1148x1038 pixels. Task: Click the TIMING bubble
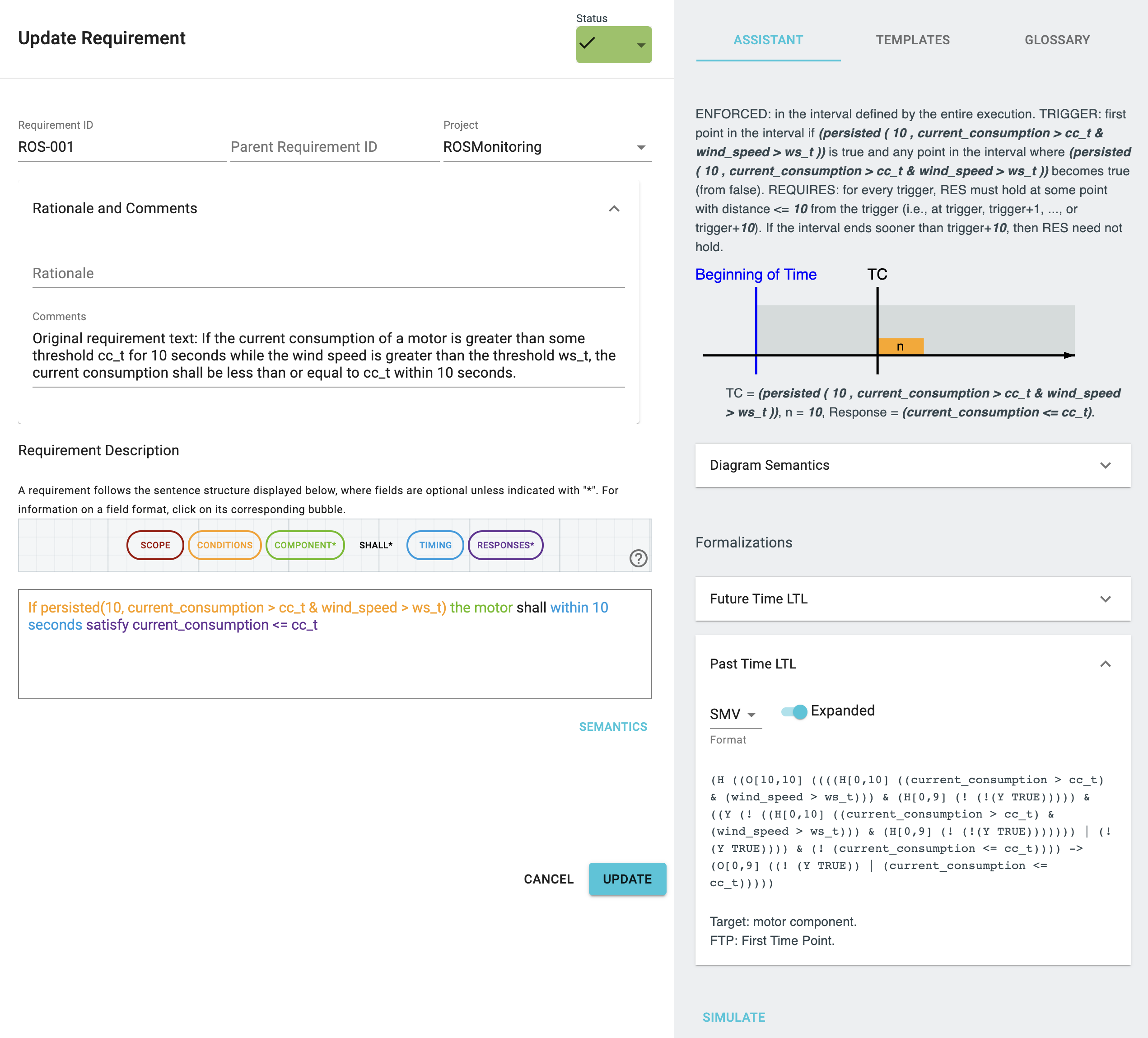[435, 545]
